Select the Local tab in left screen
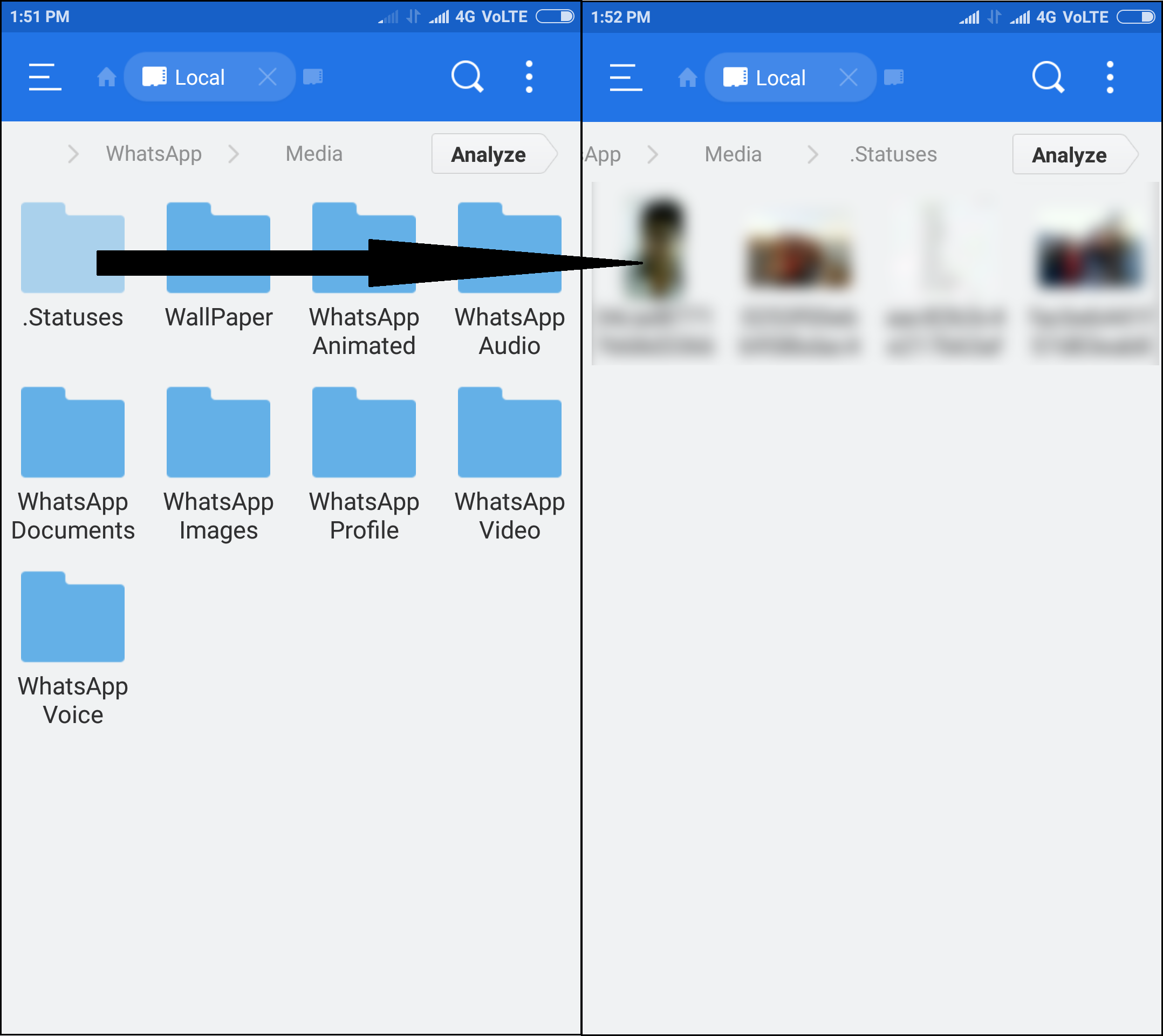 pyautogui.click(x=209, y=77)
